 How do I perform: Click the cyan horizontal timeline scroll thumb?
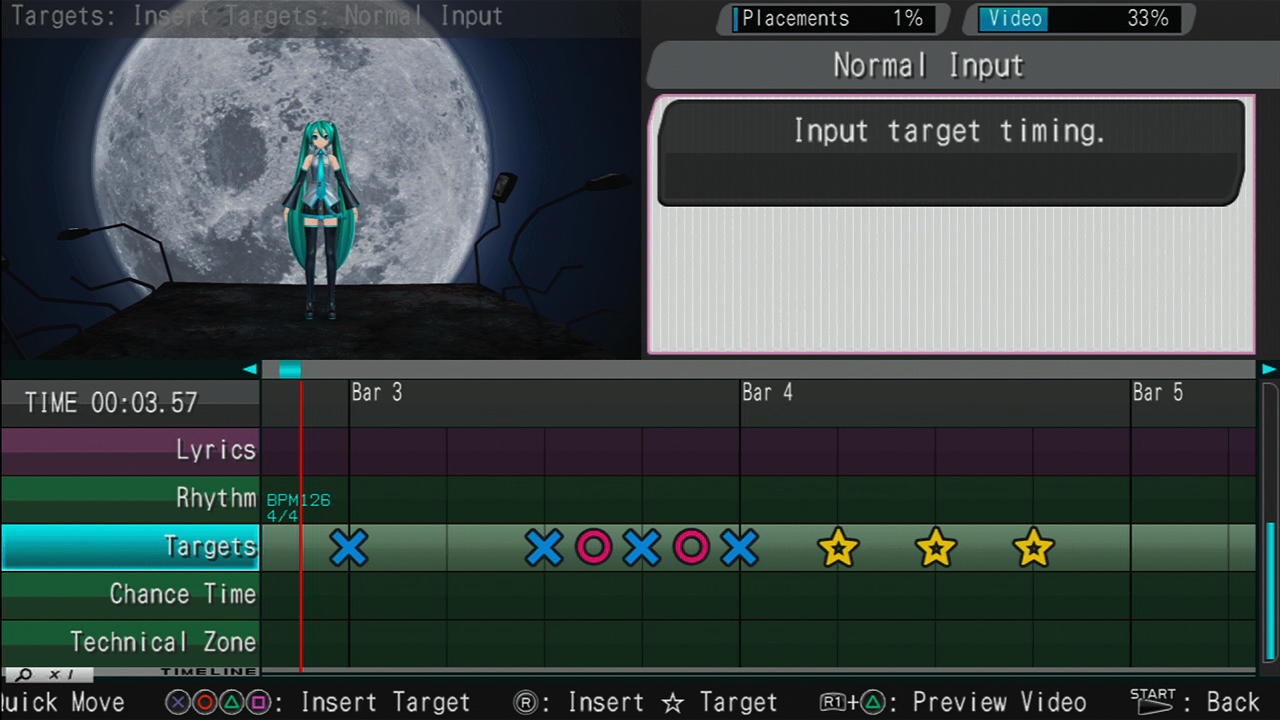click(x=290, y=370)
